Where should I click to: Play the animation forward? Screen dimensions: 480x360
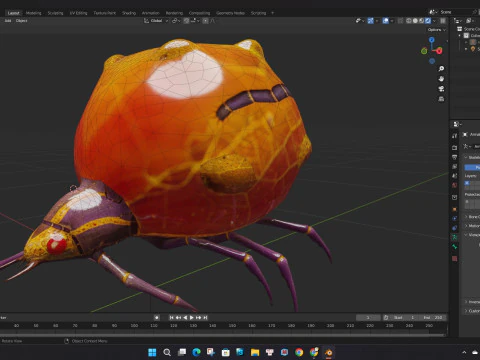coord(192,318)
